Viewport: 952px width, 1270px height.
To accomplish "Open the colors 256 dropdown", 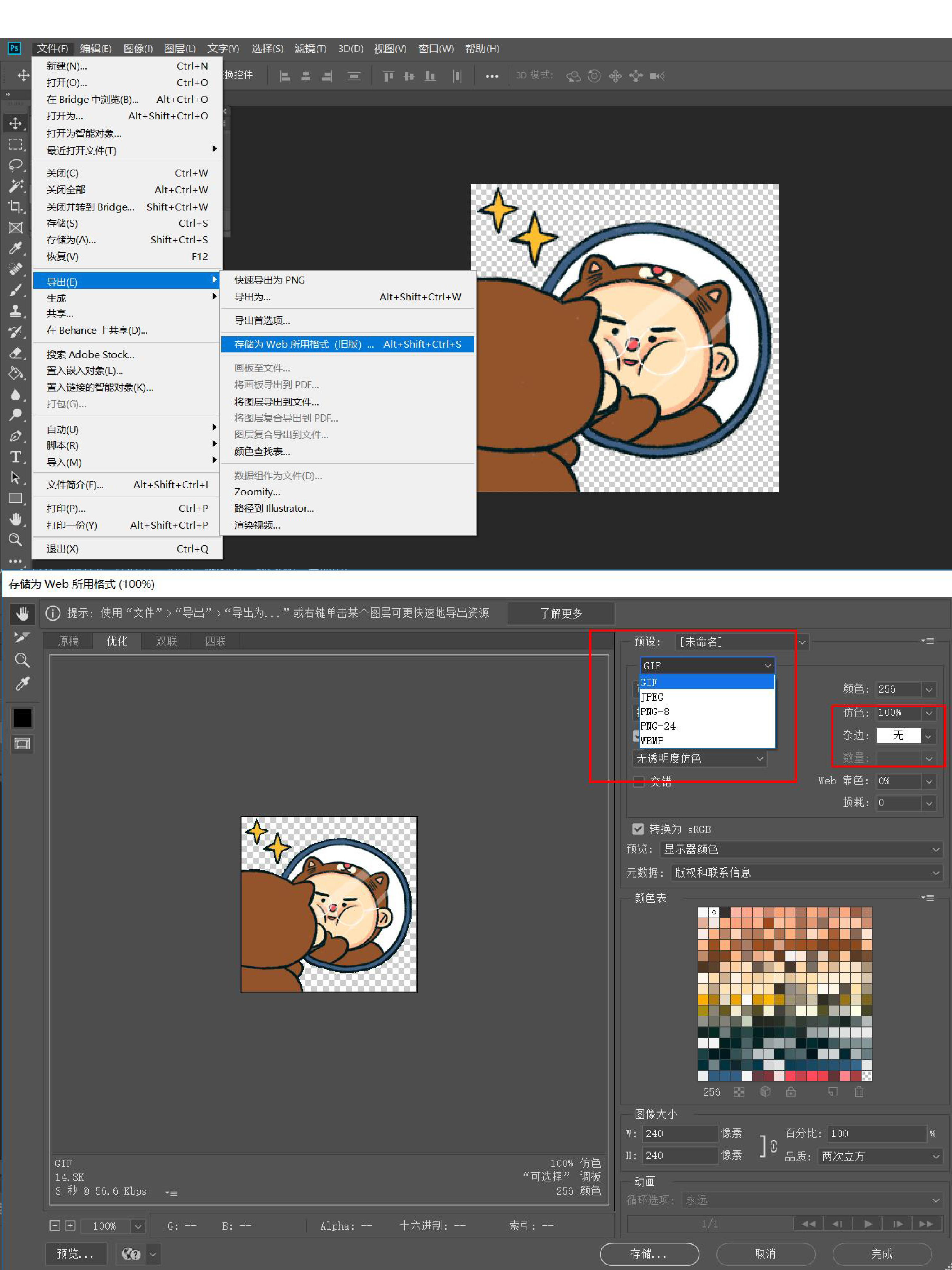I will tap(929, 689).
